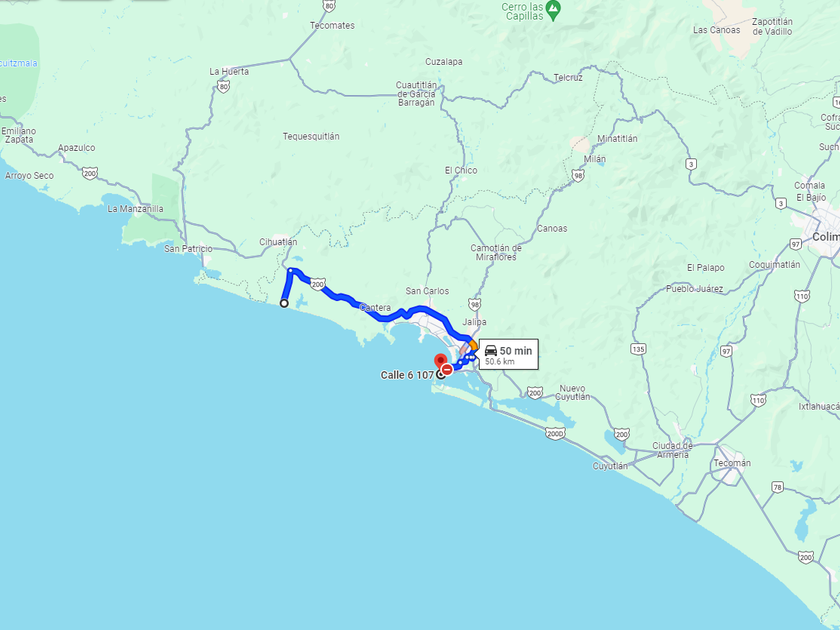The image size is (840, 630).
Task: Click the 200D toll highway shield
Action: 555,433
